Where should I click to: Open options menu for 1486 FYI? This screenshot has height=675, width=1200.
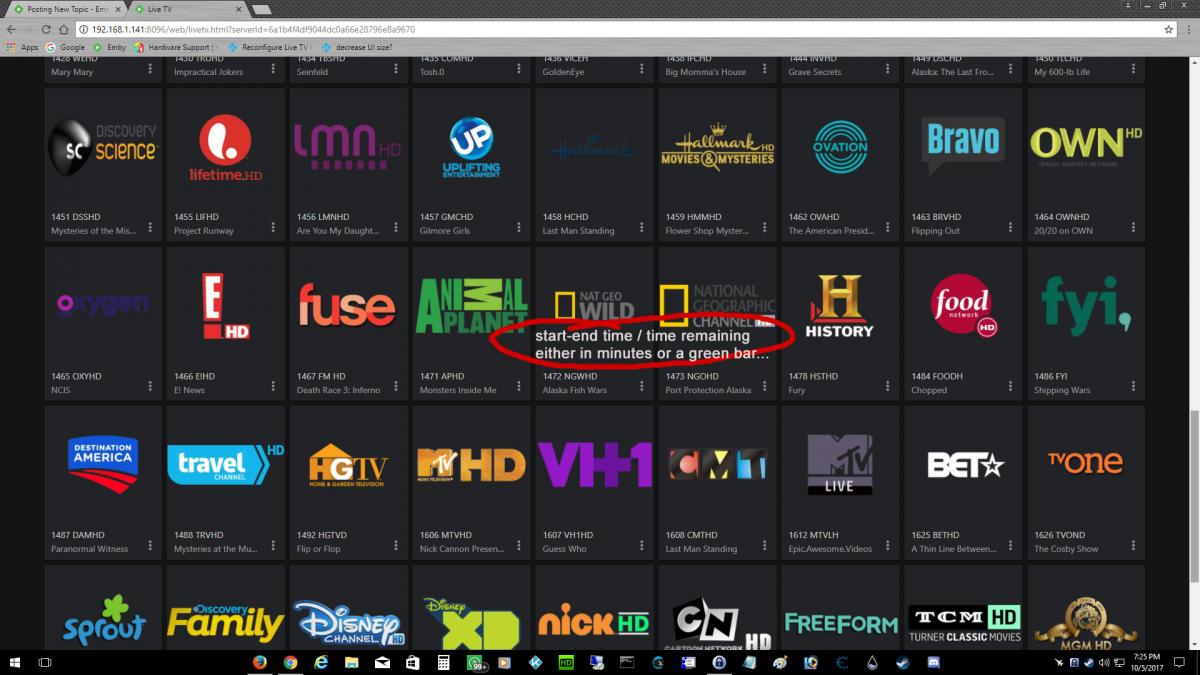1134,386
